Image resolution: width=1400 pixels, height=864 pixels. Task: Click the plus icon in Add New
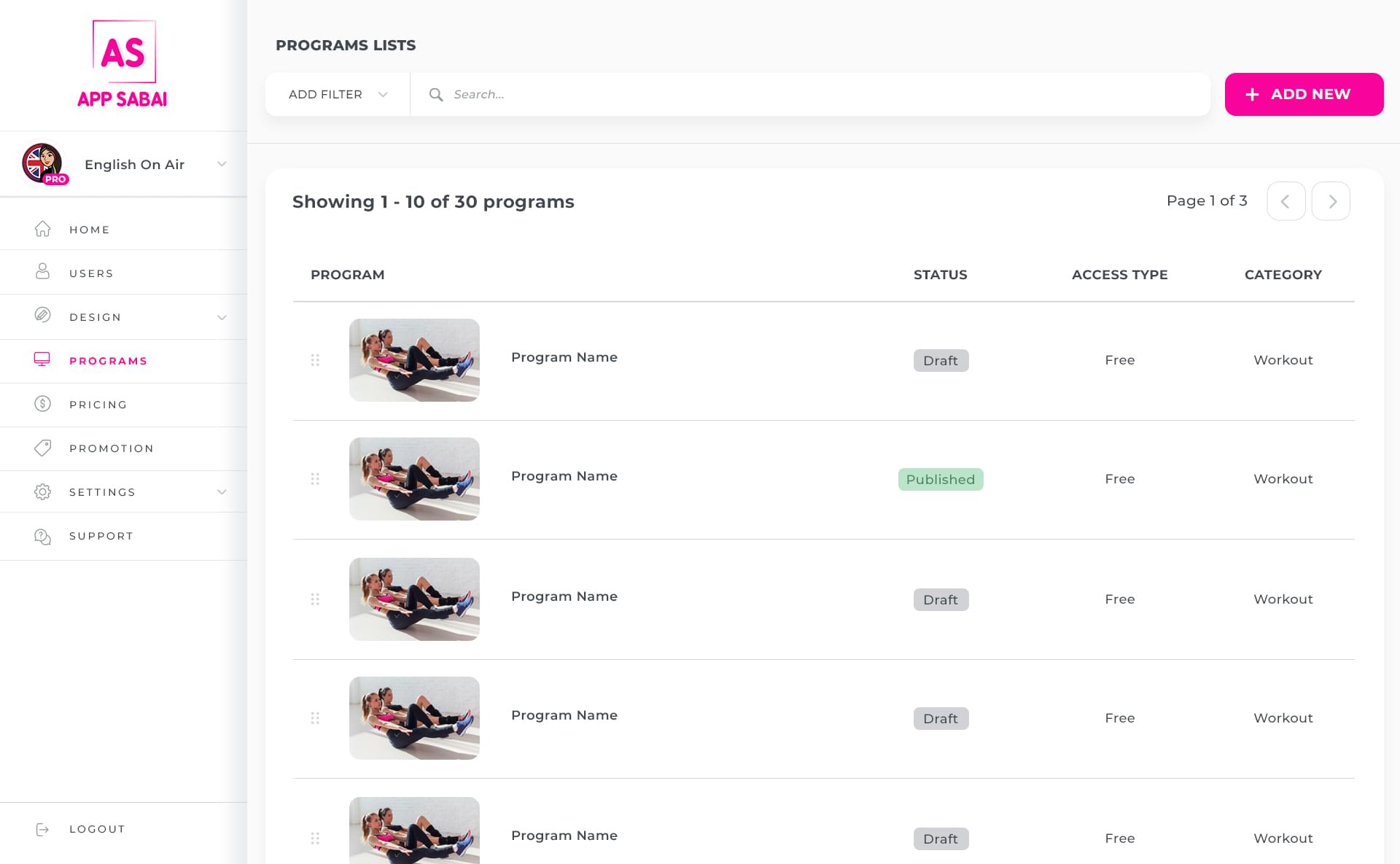(1252, 94)
